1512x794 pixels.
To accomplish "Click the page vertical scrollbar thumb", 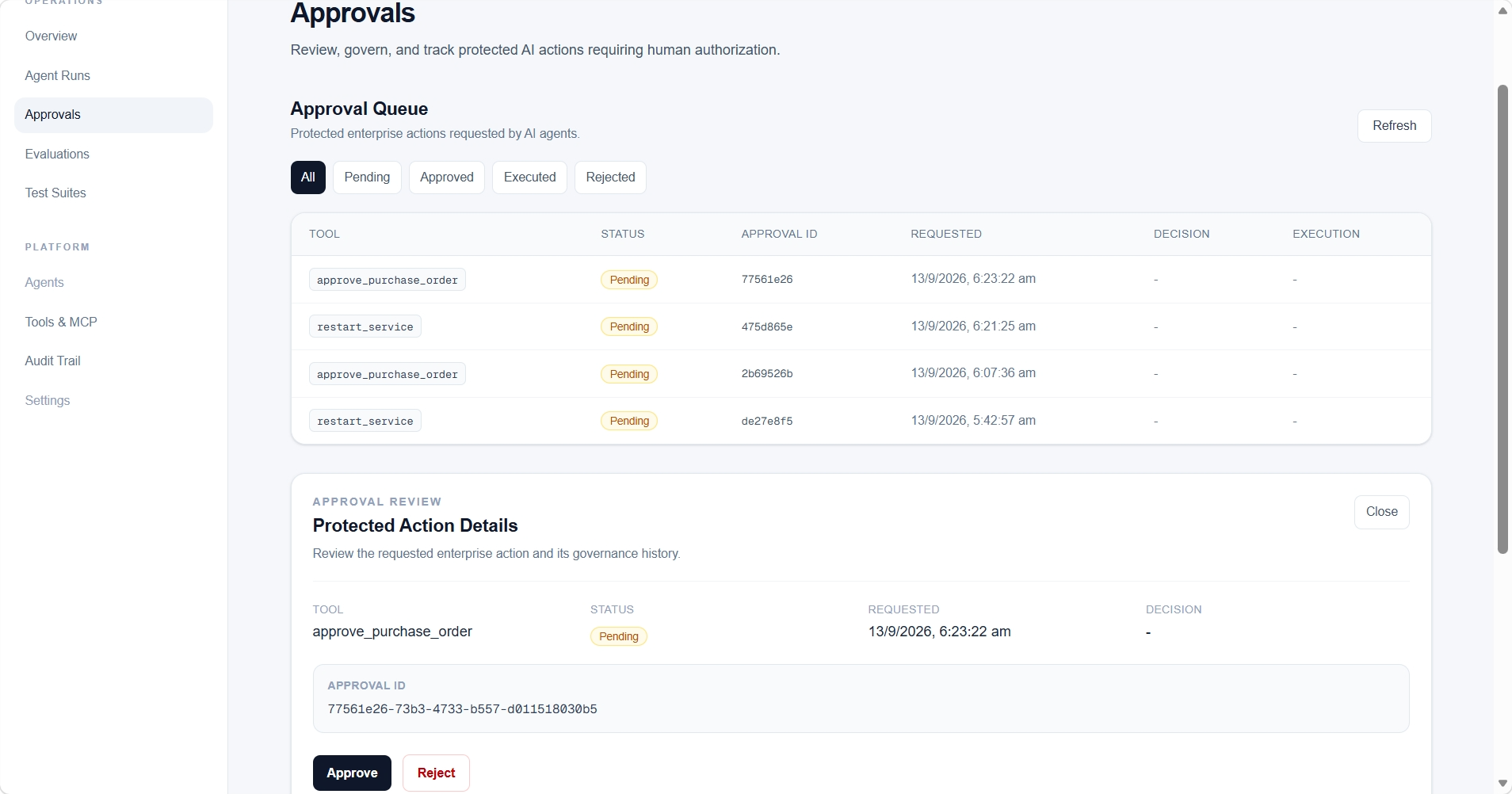I will [1502, 319].
